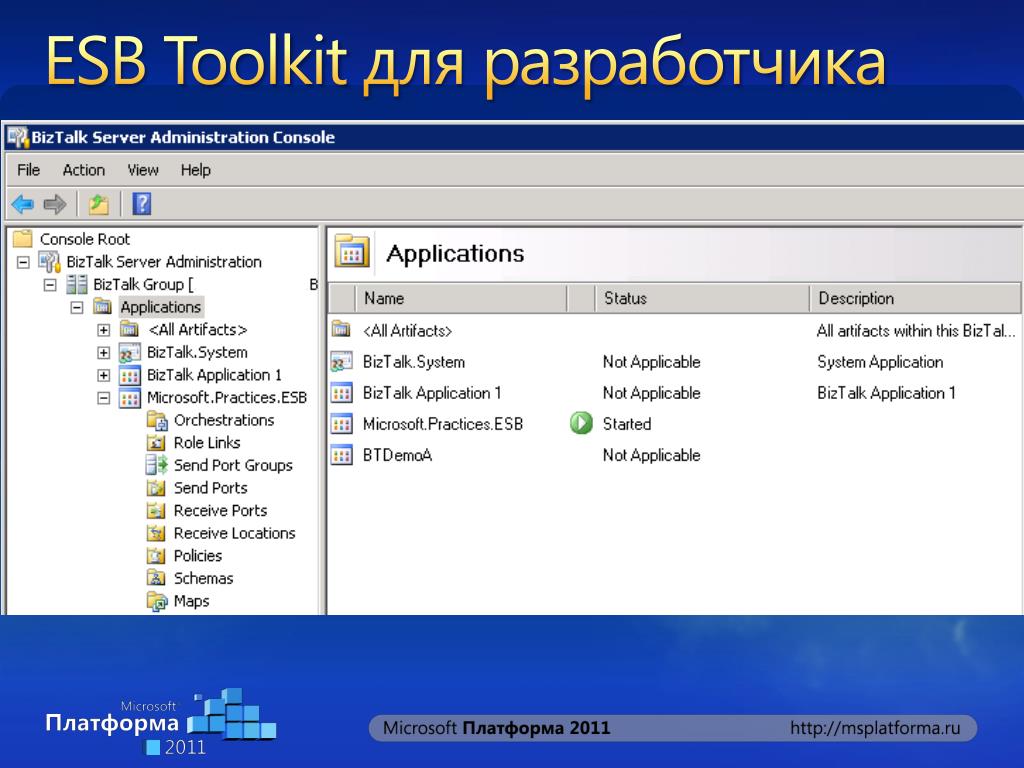
Task: Collapse the Applications tree node
Action: coord(77,308)
